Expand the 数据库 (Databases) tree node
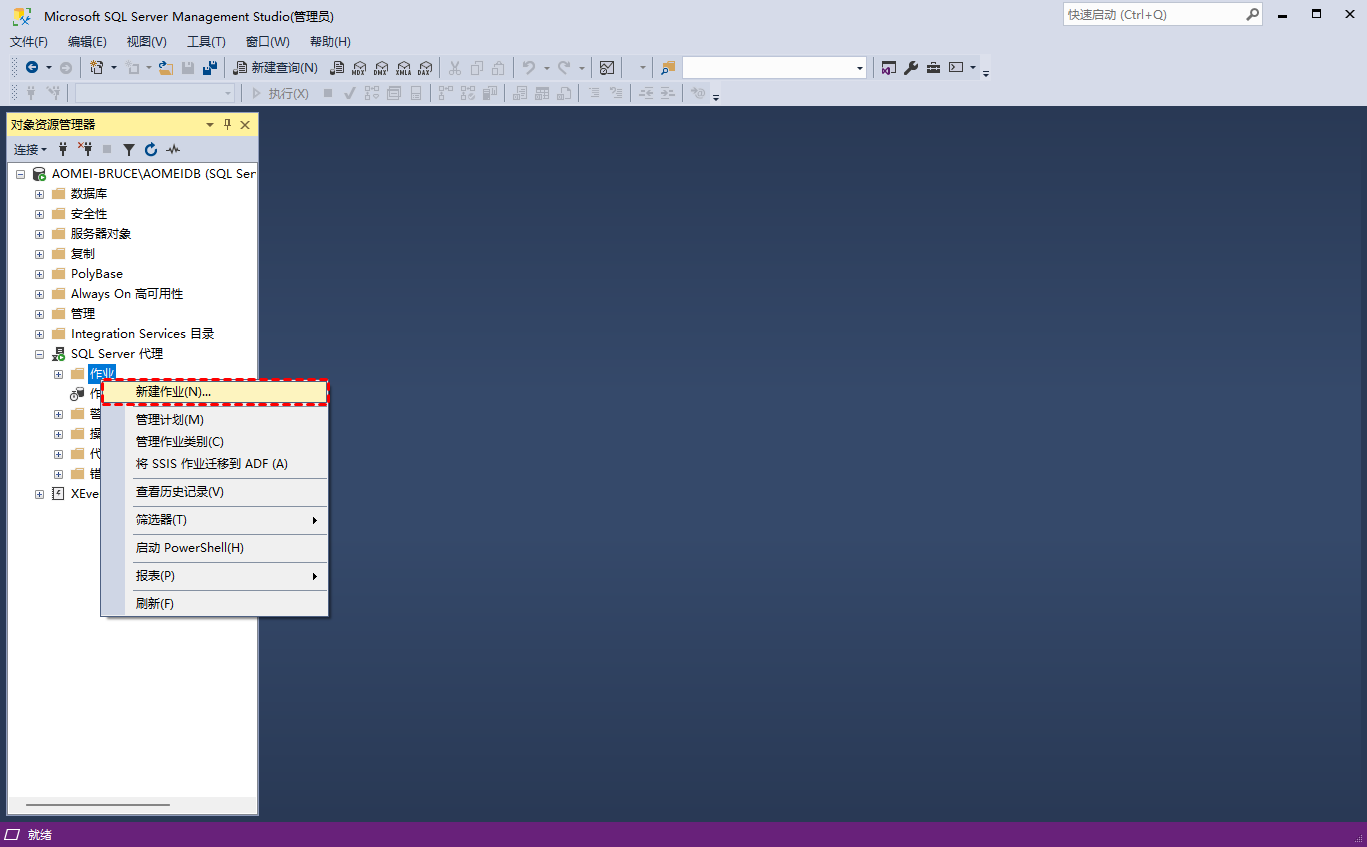Screen dimensions: 1367x847 [39, 194]
